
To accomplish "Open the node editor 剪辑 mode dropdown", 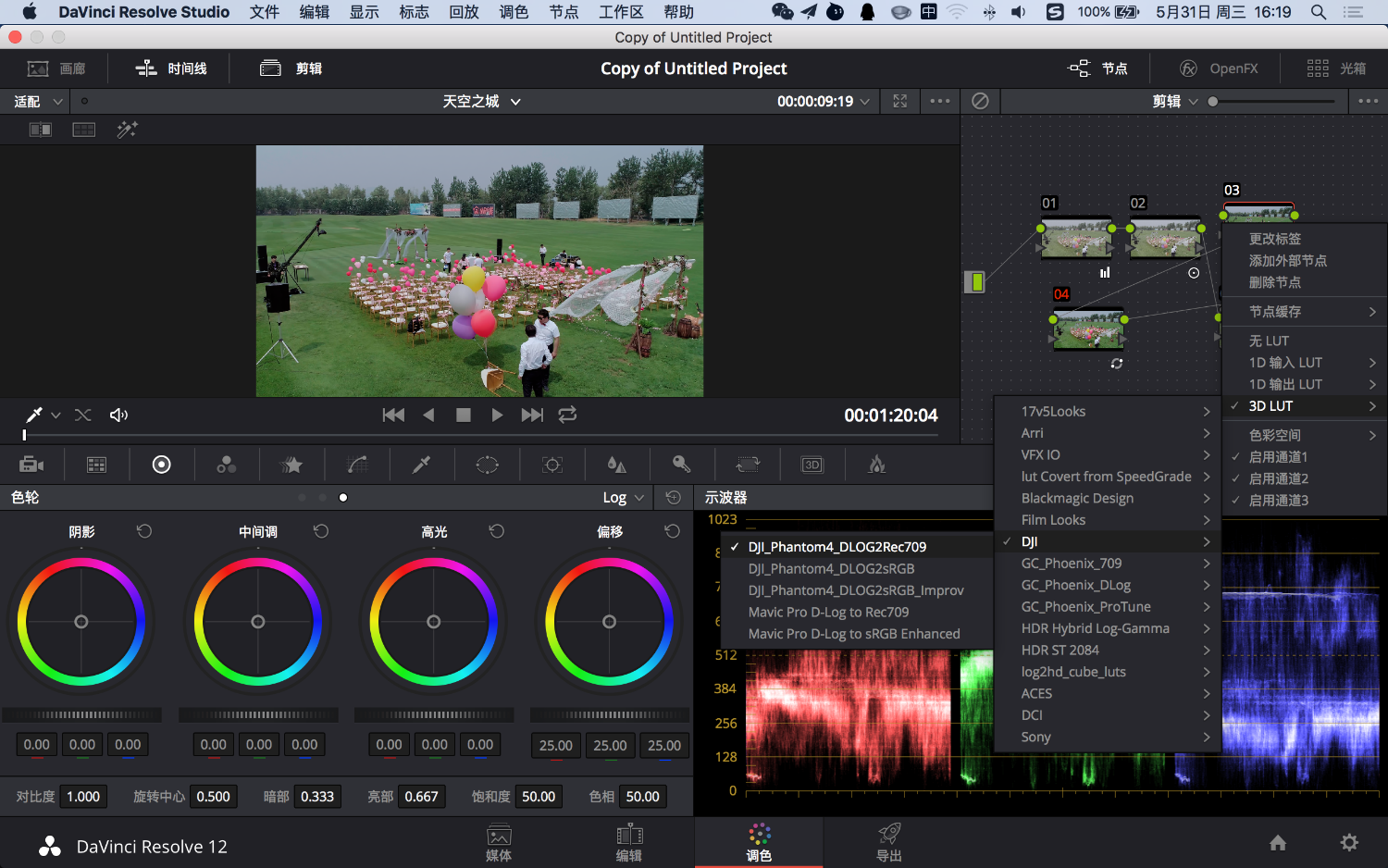I will 1175,101.
